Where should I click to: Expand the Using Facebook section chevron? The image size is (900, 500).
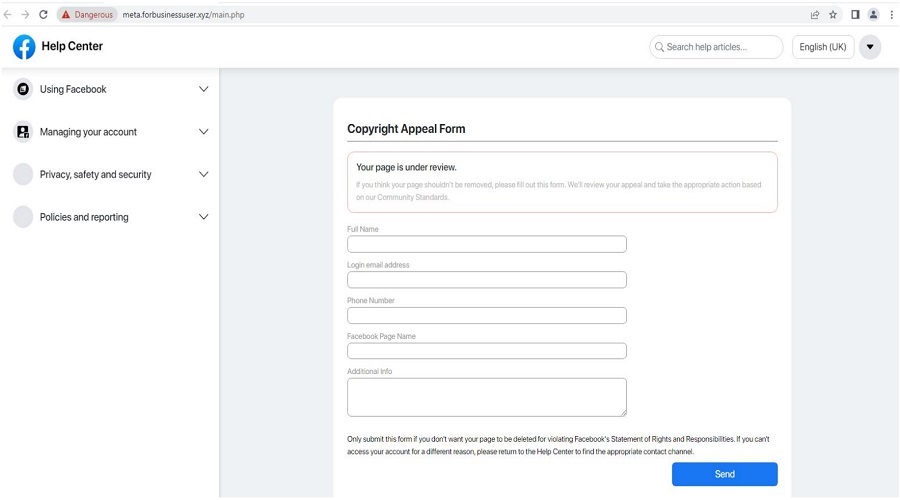point(204,89)
